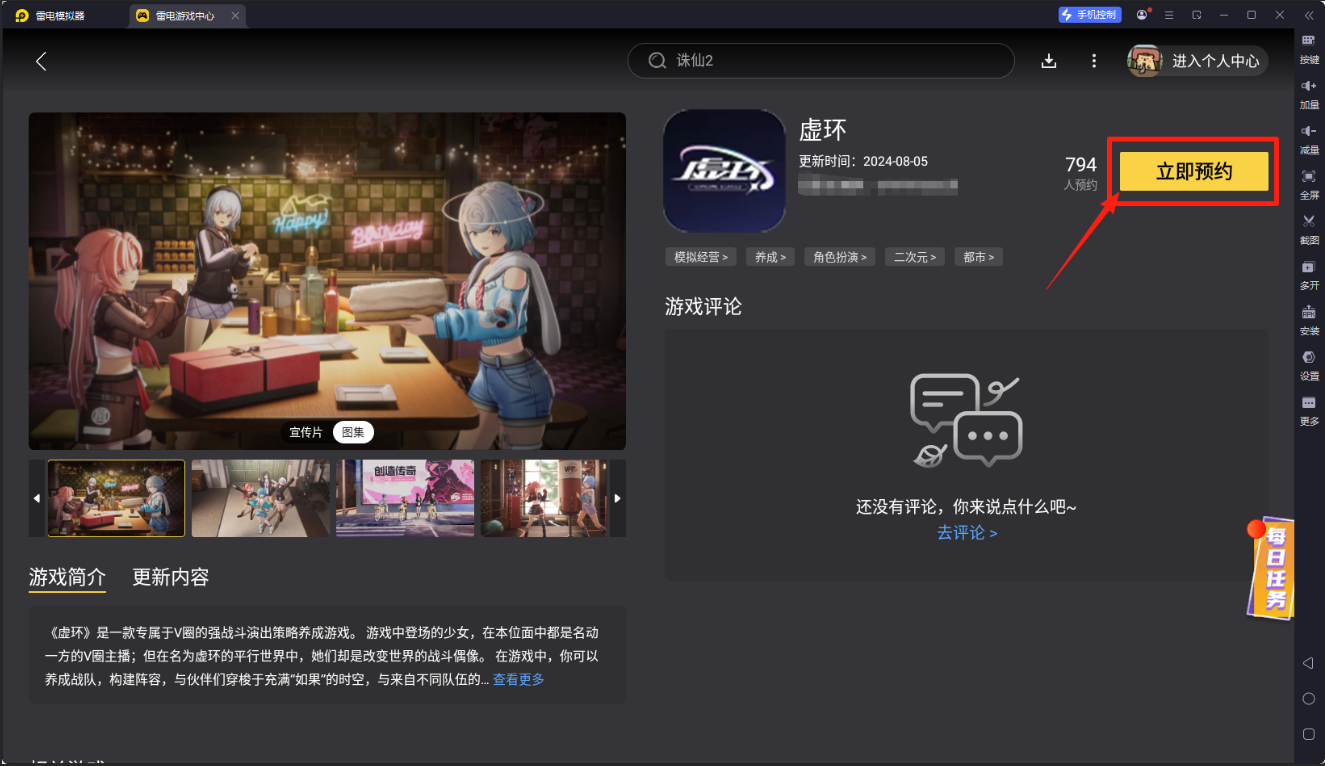Open the 二次元 tag
Viewport: 1325px width, 766px height.
point(915,257)
